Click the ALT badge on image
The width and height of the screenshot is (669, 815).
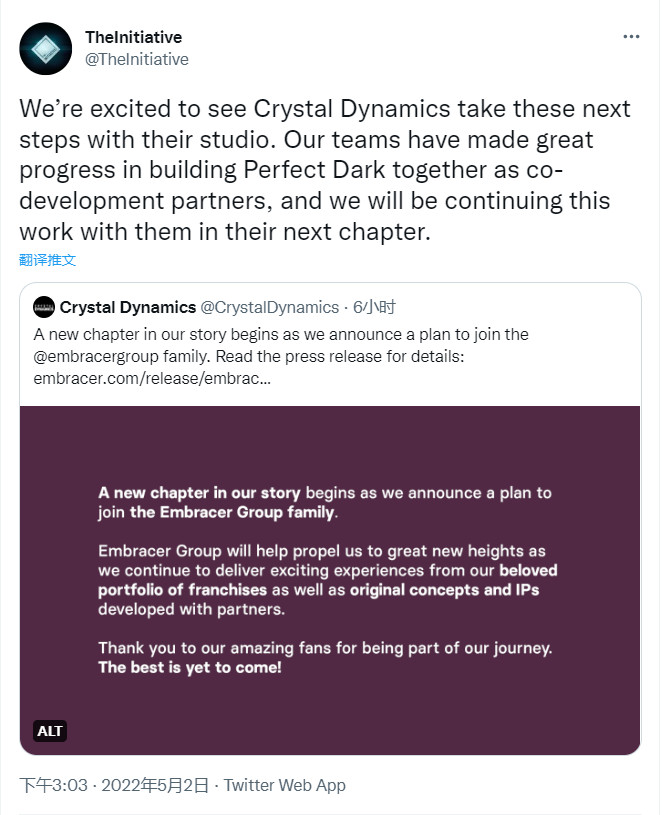[50, 731]
